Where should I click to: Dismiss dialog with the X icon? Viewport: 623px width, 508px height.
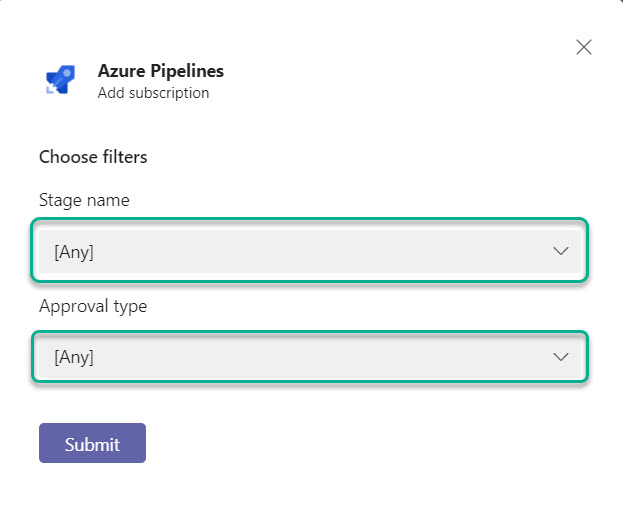(584, 47)
